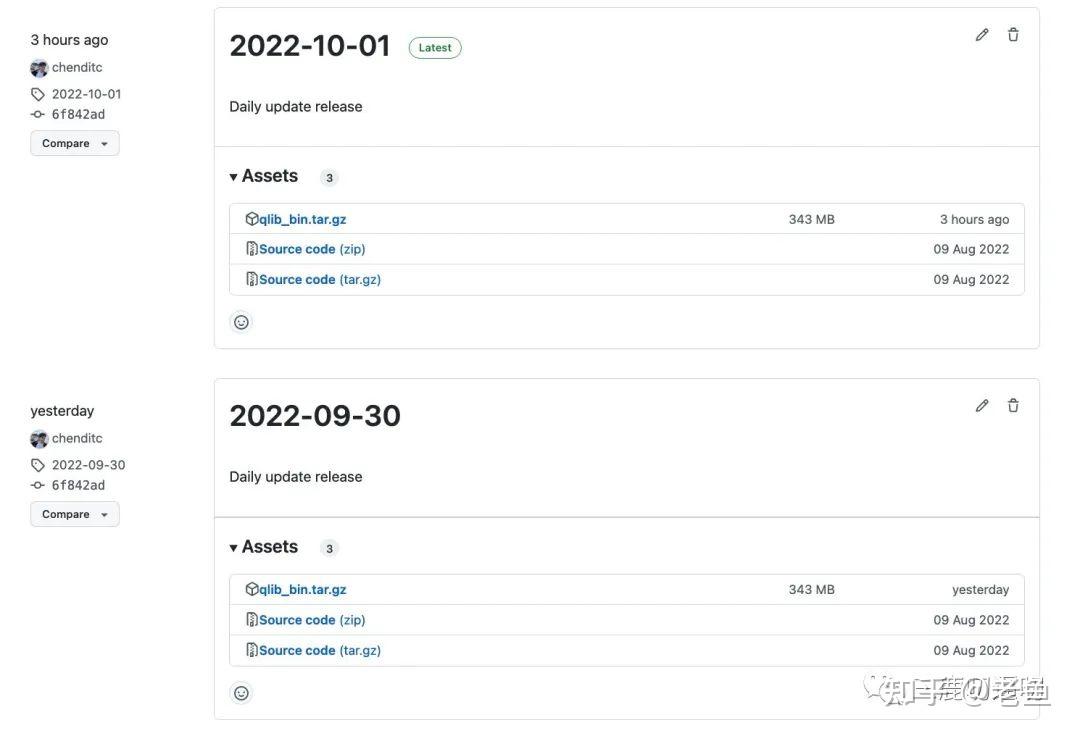This screenshot has height=736, width=1080.
Task: Open the 2022-10-01 tag link in sidebar
Action: tap(86, 94)
